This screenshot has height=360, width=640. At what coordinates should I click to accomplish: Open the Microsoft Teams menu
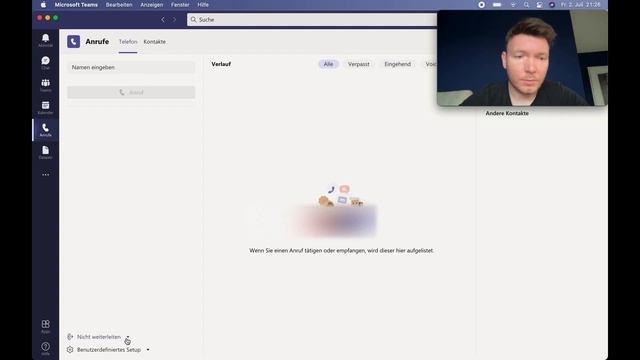click(x=76, y=5)
